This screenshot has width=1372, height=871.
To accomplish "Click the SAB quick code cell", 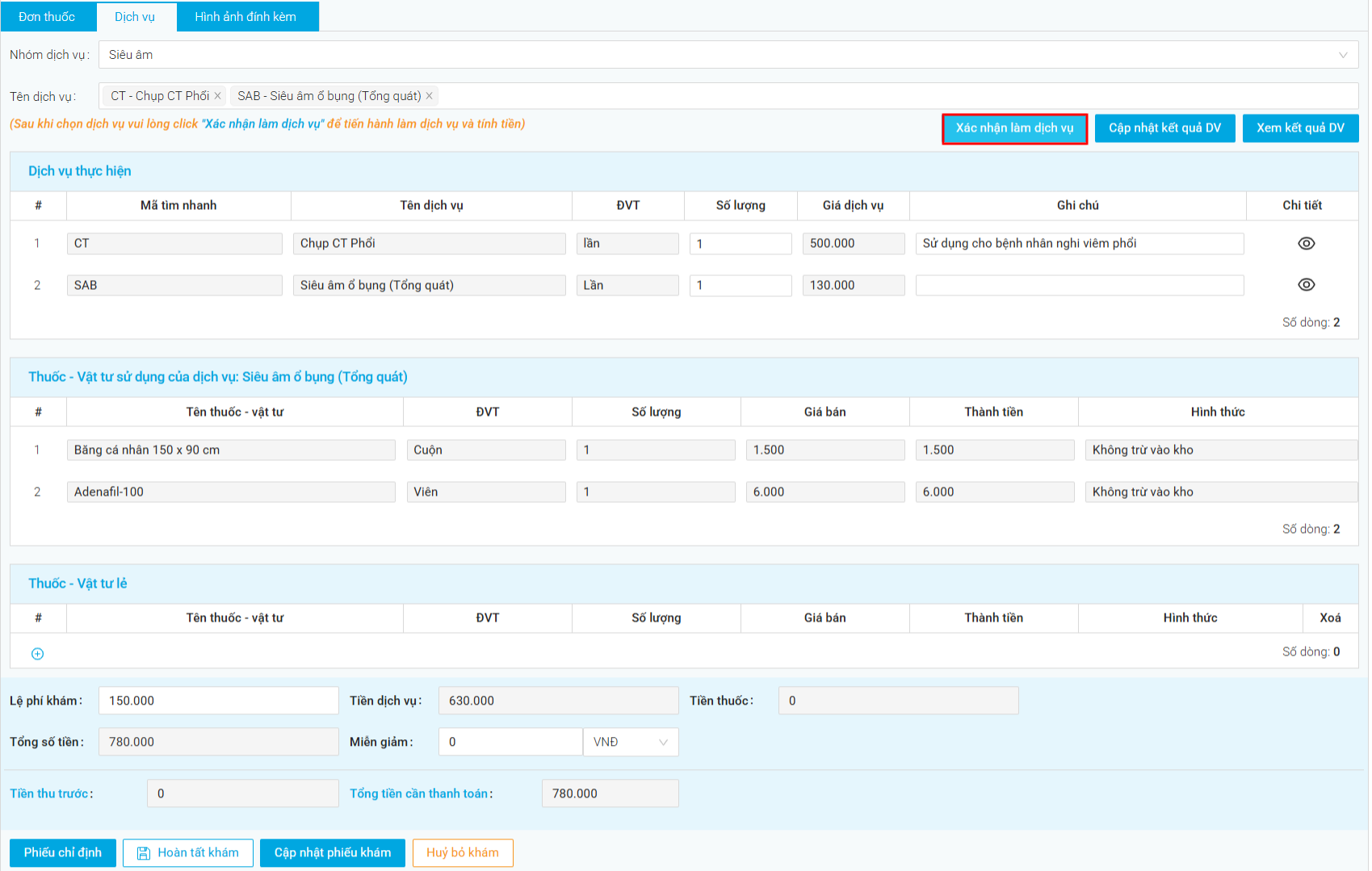I will [174, 286].
